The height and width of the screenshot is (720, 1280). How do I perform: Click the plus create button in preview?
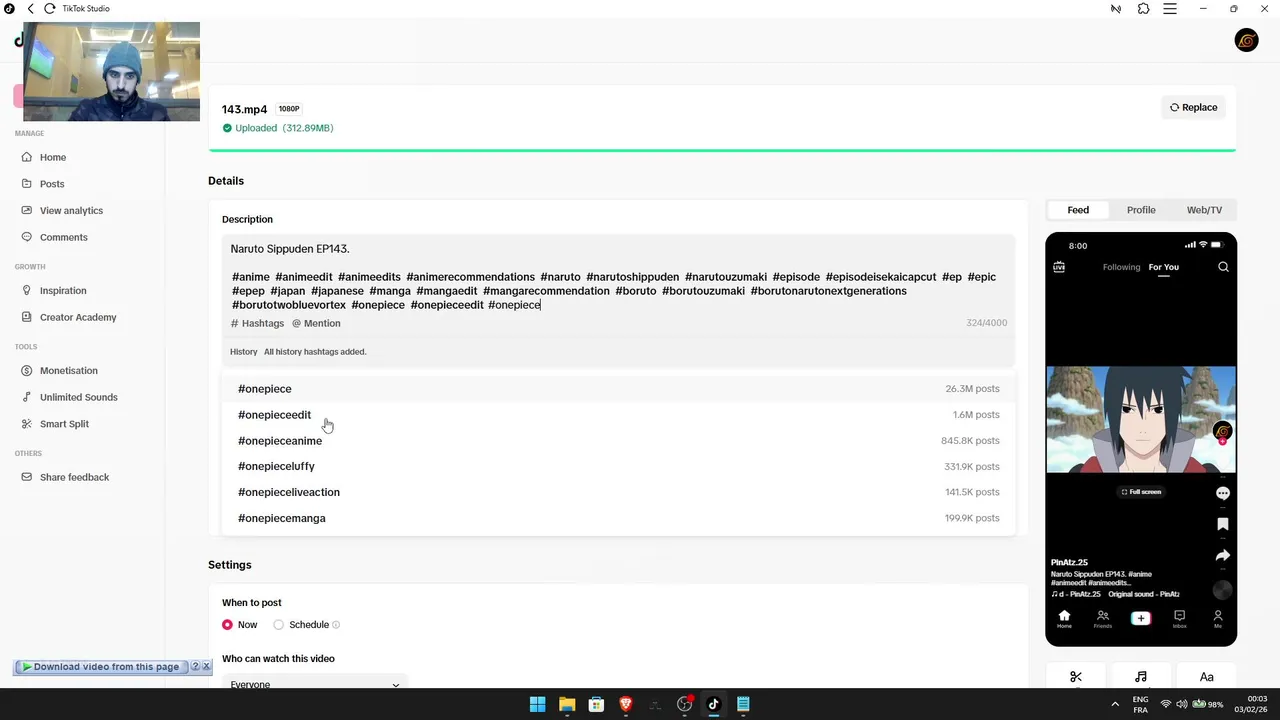coord(1141,618)
